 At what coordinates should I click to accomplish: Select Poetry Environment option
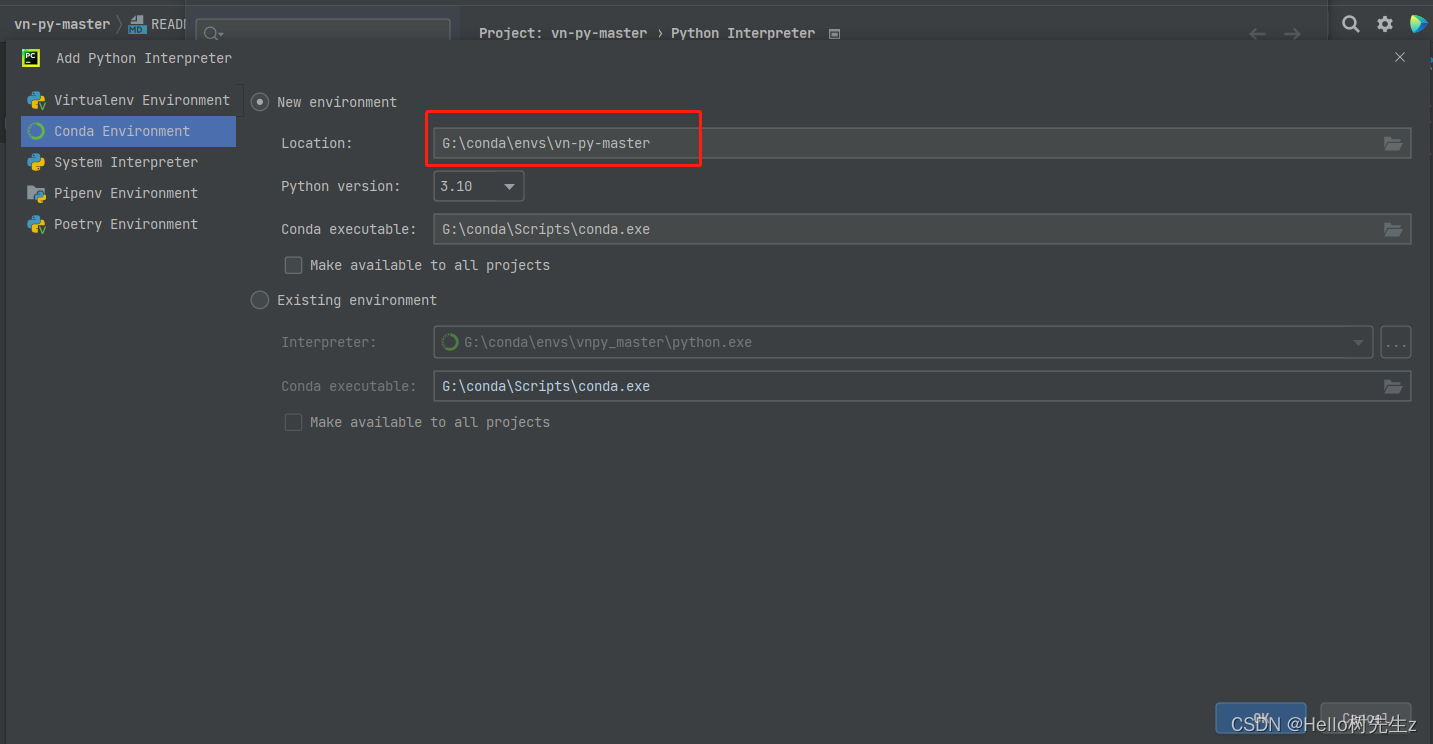click(x=129, y=224)
